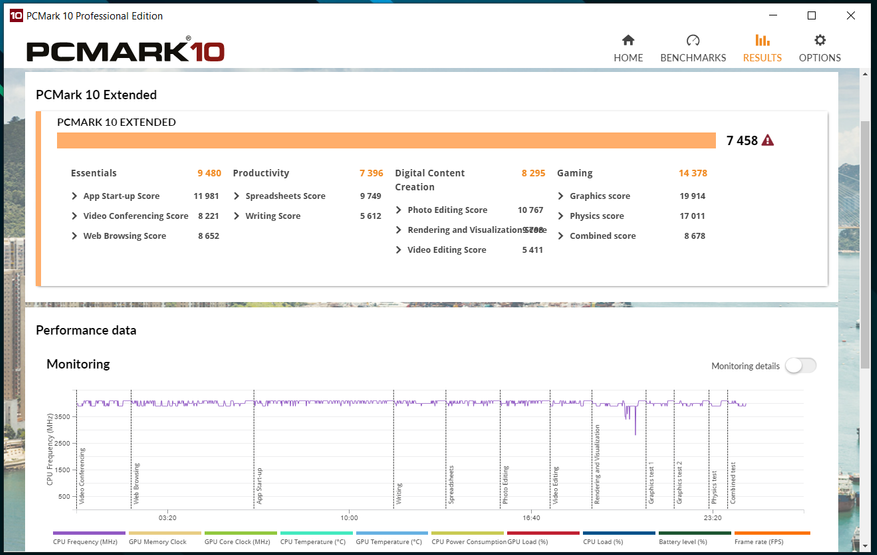Click the Physics score value 17 011
Image resolution: width=877 pixels, height=555 pixels.
click(x=692, y=216)
